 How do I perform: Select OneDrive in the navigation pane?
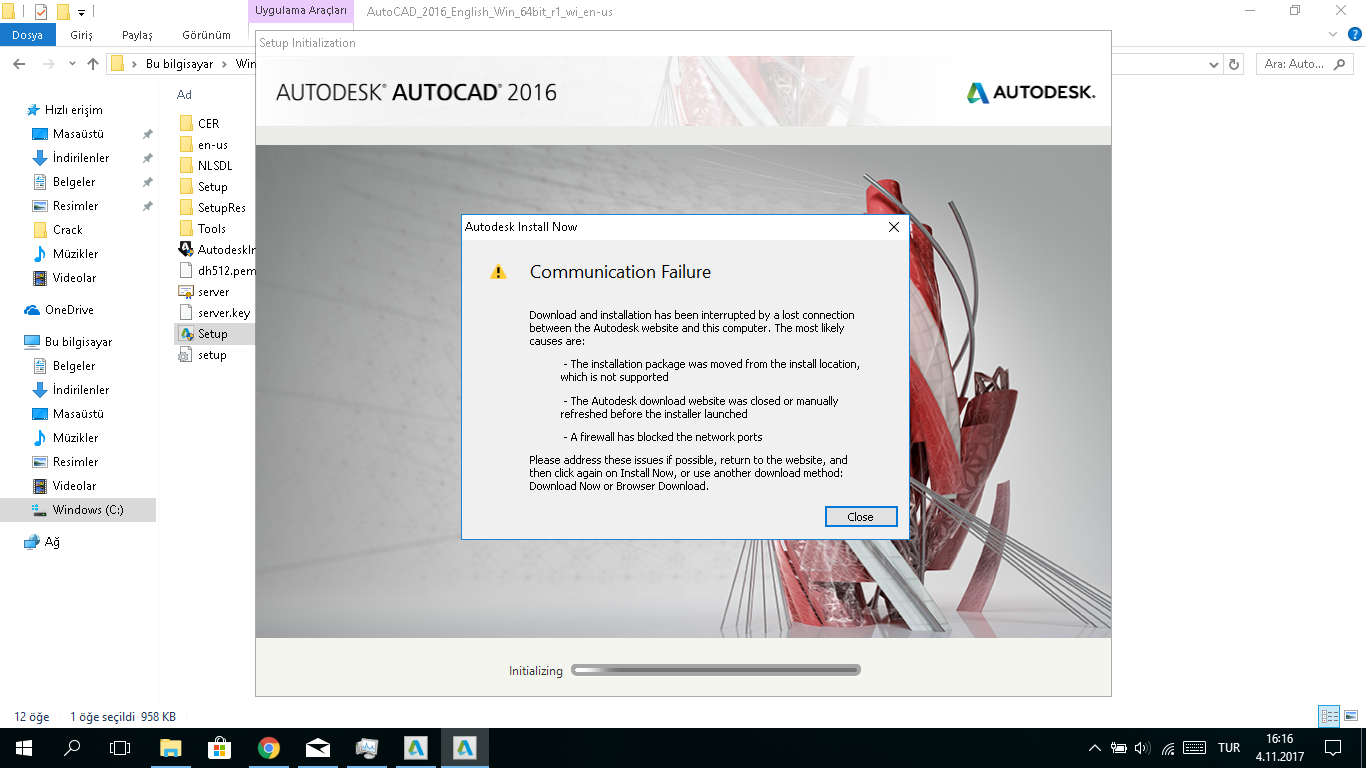pyautogui.click(x=69, y=310)
